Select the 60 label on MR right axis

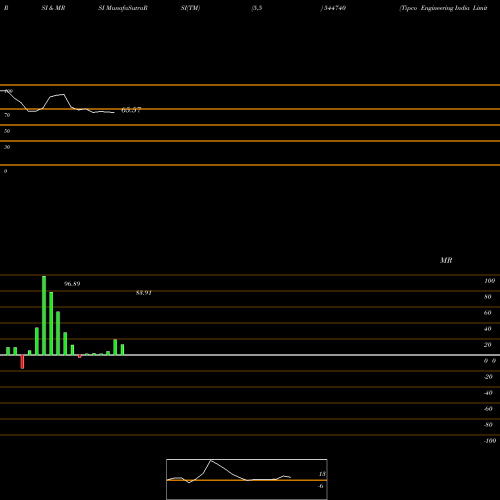click(488, 313)
